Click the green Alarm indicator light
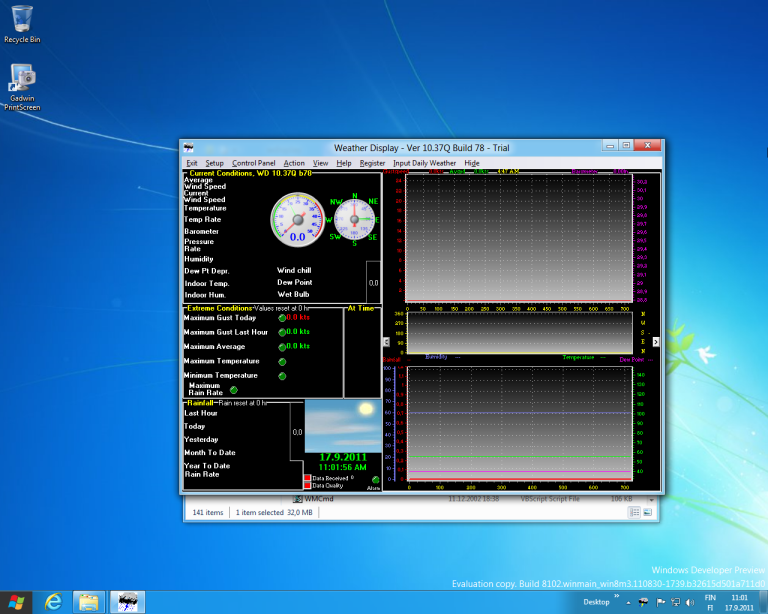 375,480
